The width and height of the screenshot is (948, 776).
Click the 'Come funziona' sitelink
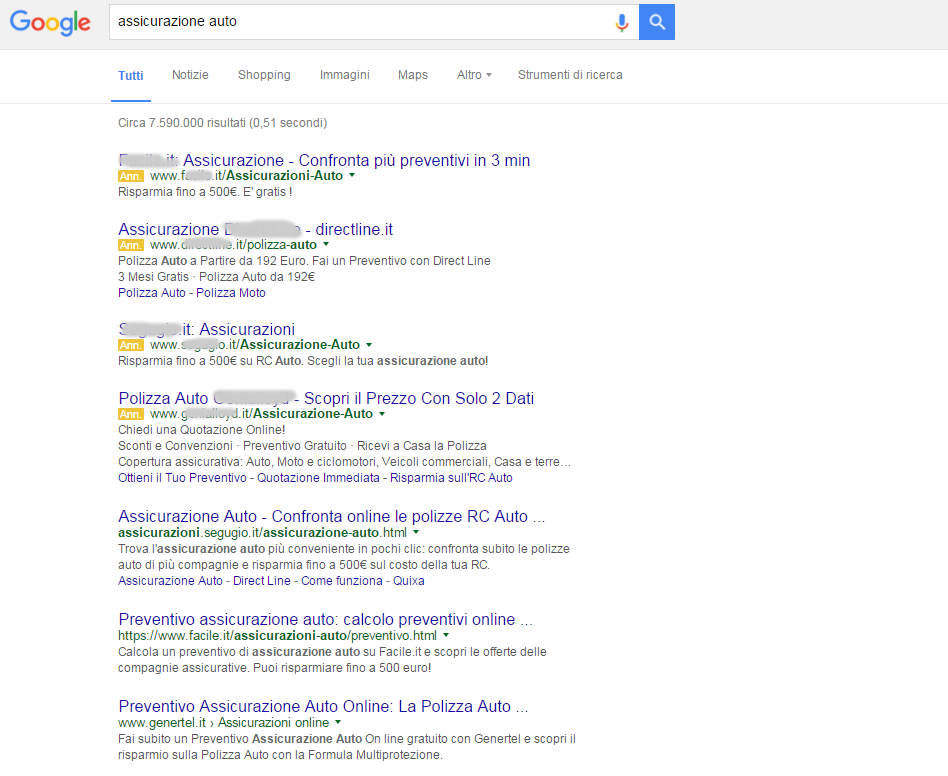click(342, 581)
